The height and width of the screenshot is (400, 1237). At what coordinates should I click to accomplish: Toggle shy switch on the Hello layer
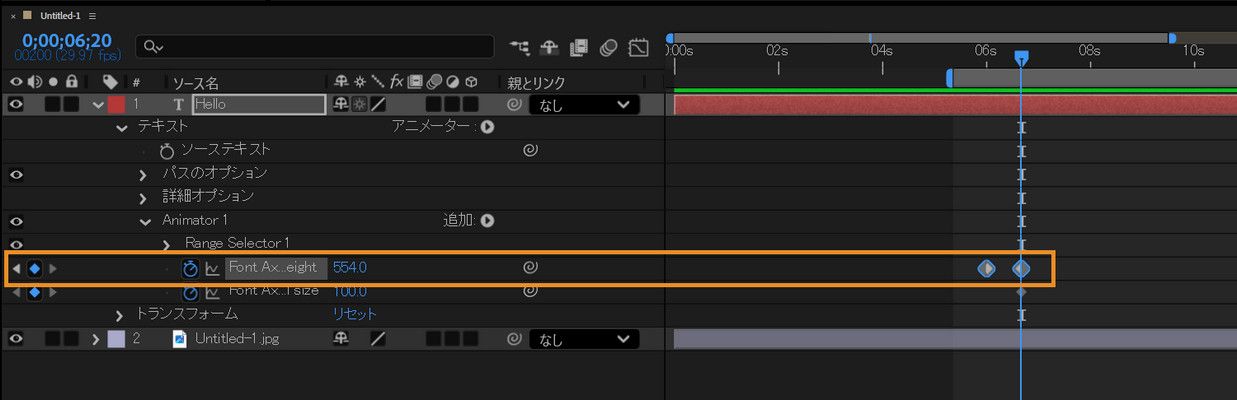(x=341, y=104)
